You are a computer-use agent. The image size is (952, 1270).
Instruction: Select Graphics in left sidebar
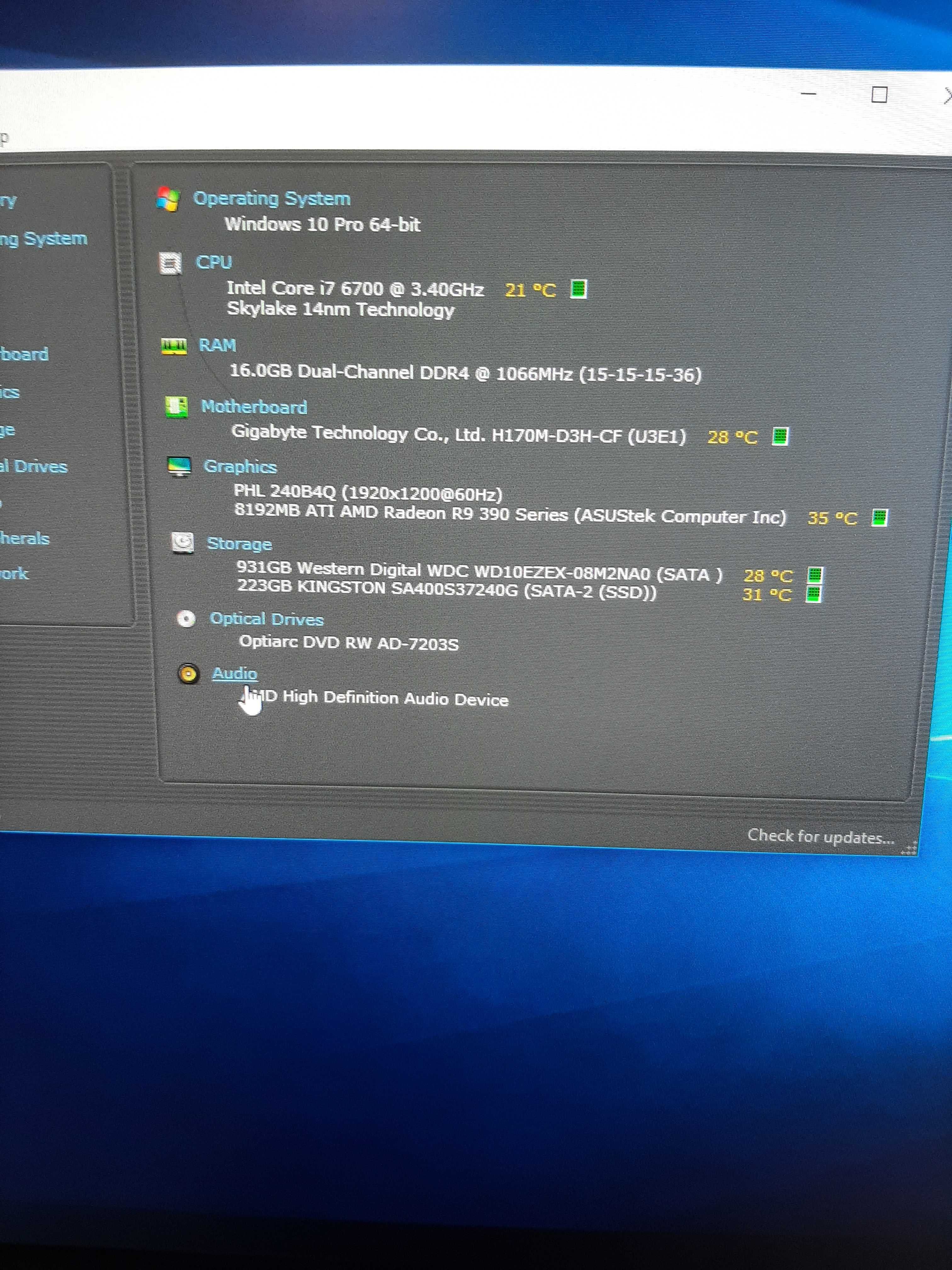10,392
